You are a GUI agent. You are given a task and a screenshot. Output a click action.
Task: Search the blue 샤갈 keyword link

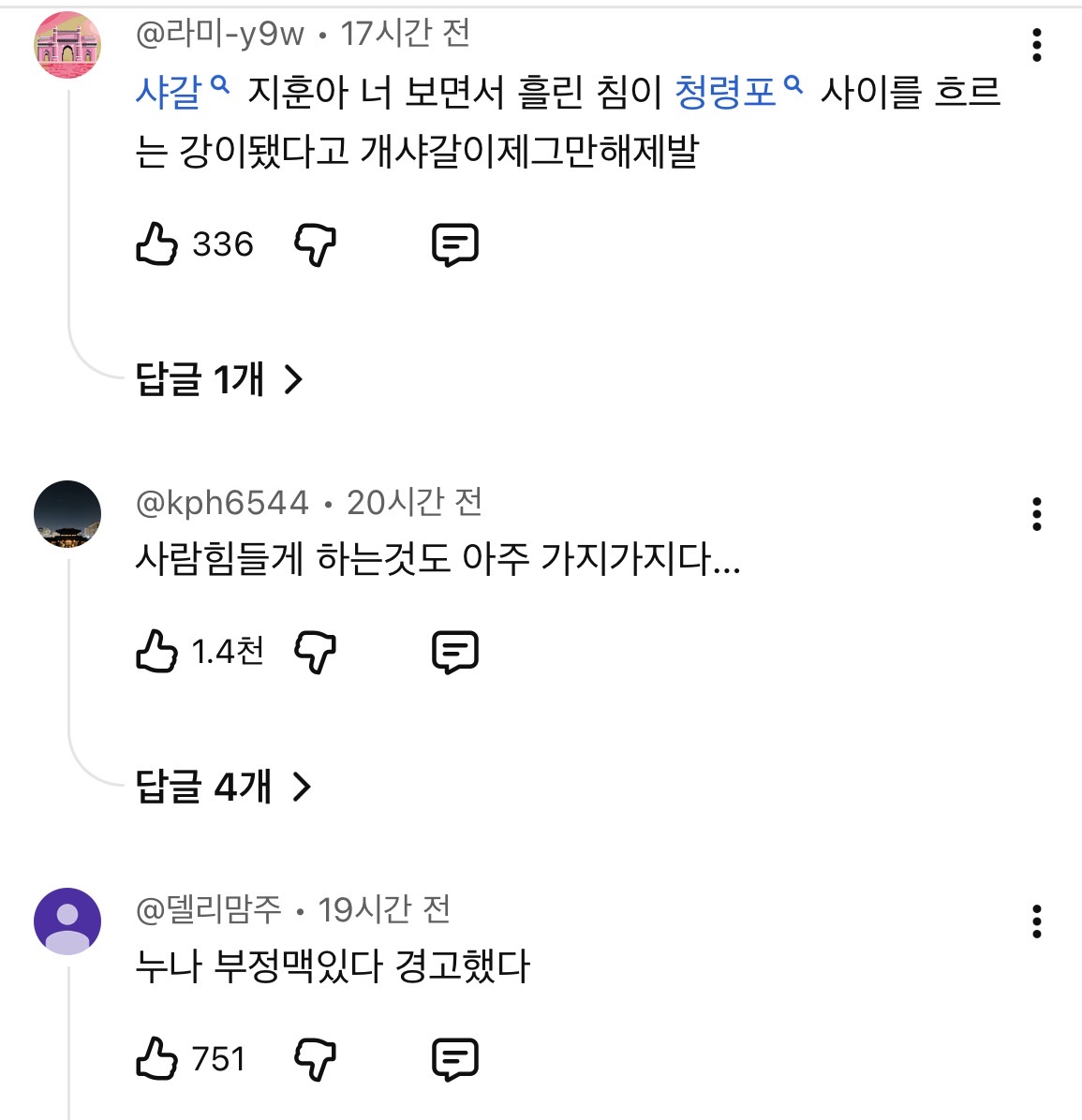(183, 92)
